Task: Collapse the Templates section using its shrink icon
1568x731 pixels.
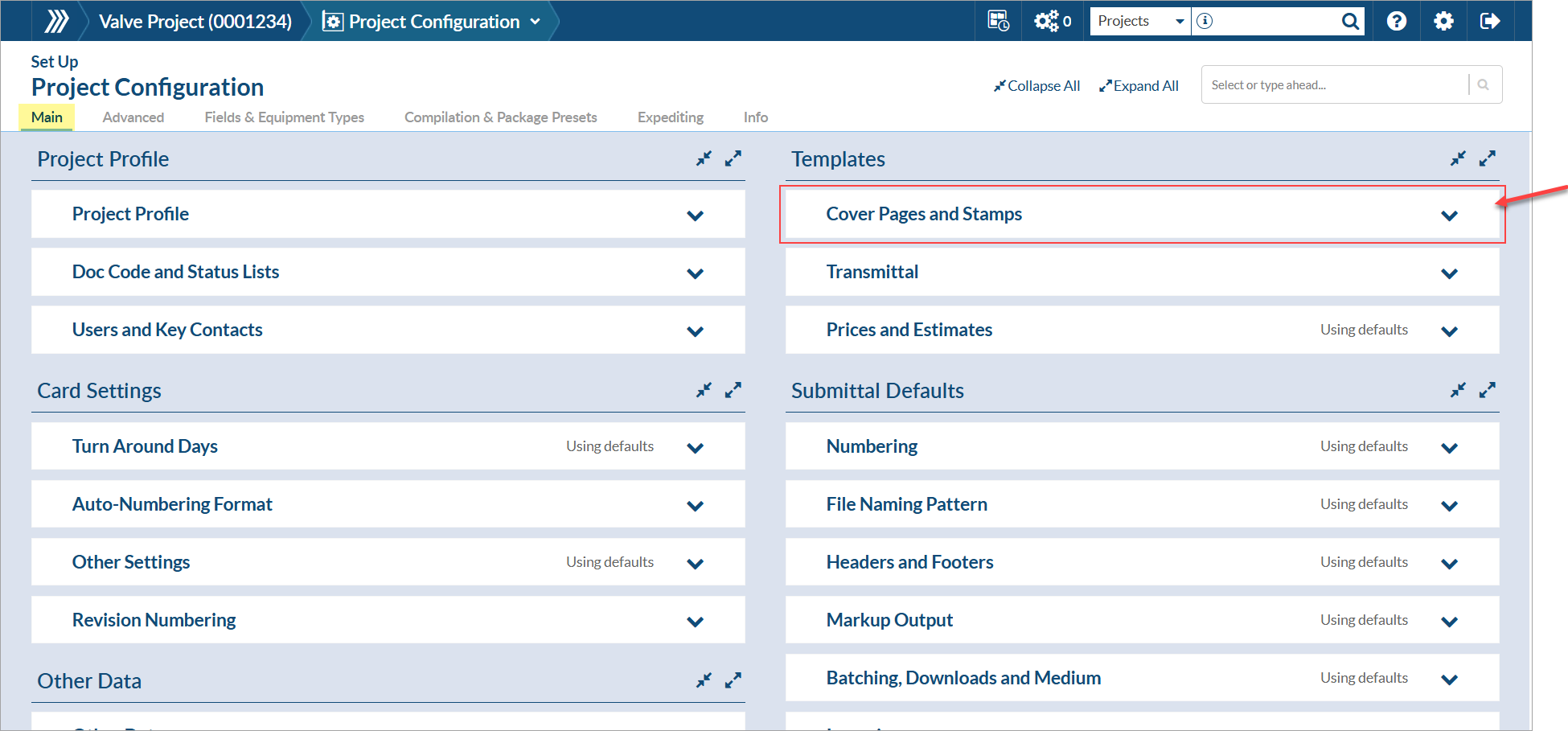Action: [x=1458, y=158]
